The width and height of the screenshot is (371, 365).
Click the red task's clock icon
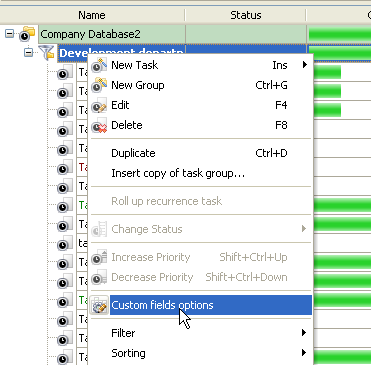point(64,167)
